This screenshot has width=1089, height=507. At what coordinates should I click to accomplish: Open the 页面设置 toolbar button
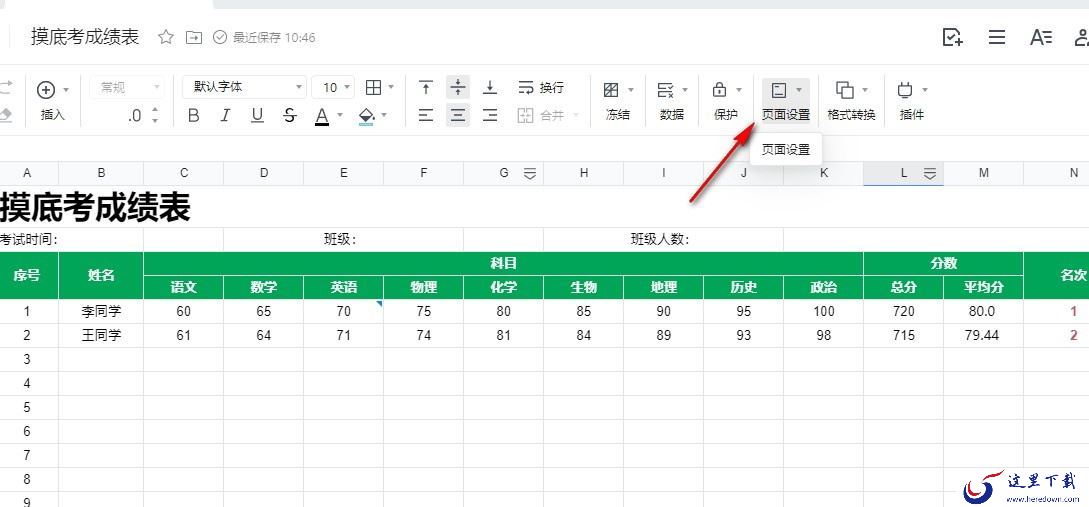point(785,101)
